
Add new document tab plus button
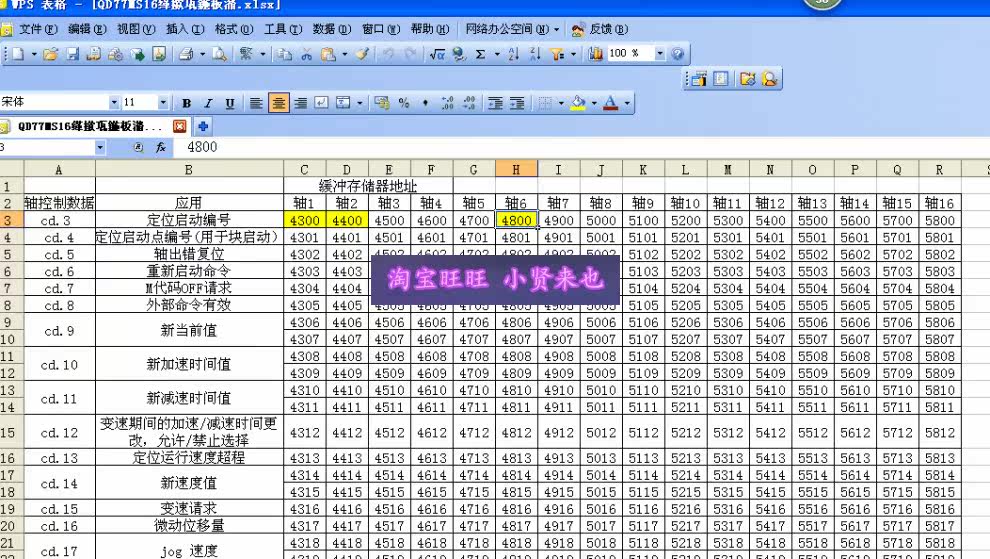[x=203, y=126]
